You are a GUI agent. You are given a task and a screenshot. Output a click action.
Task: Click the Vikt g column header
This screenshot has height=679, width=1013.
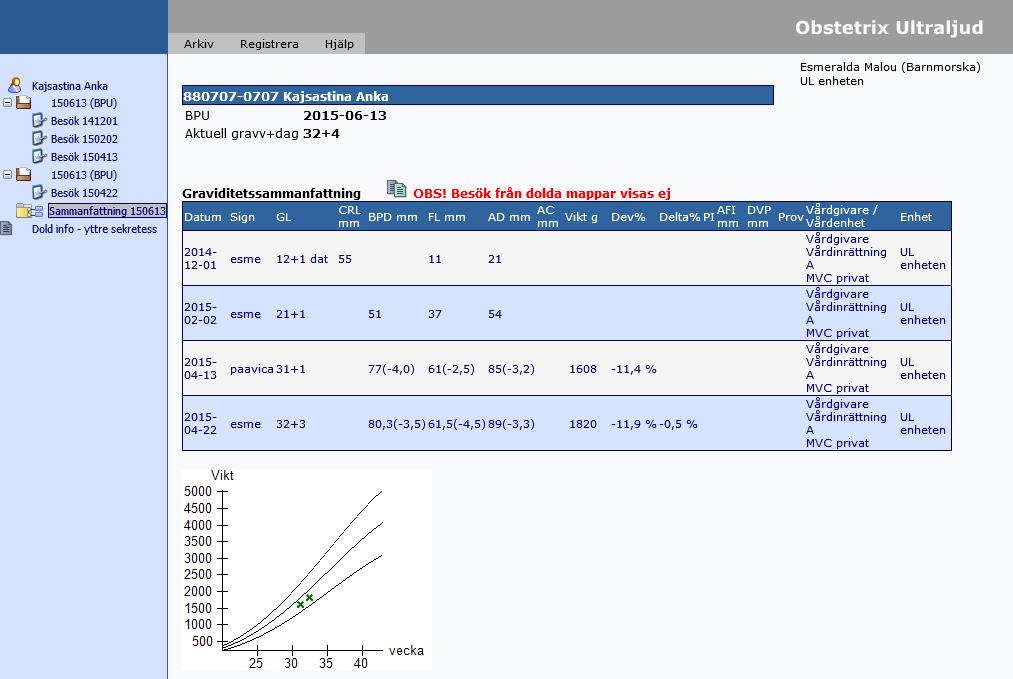[x=581, y=217]
